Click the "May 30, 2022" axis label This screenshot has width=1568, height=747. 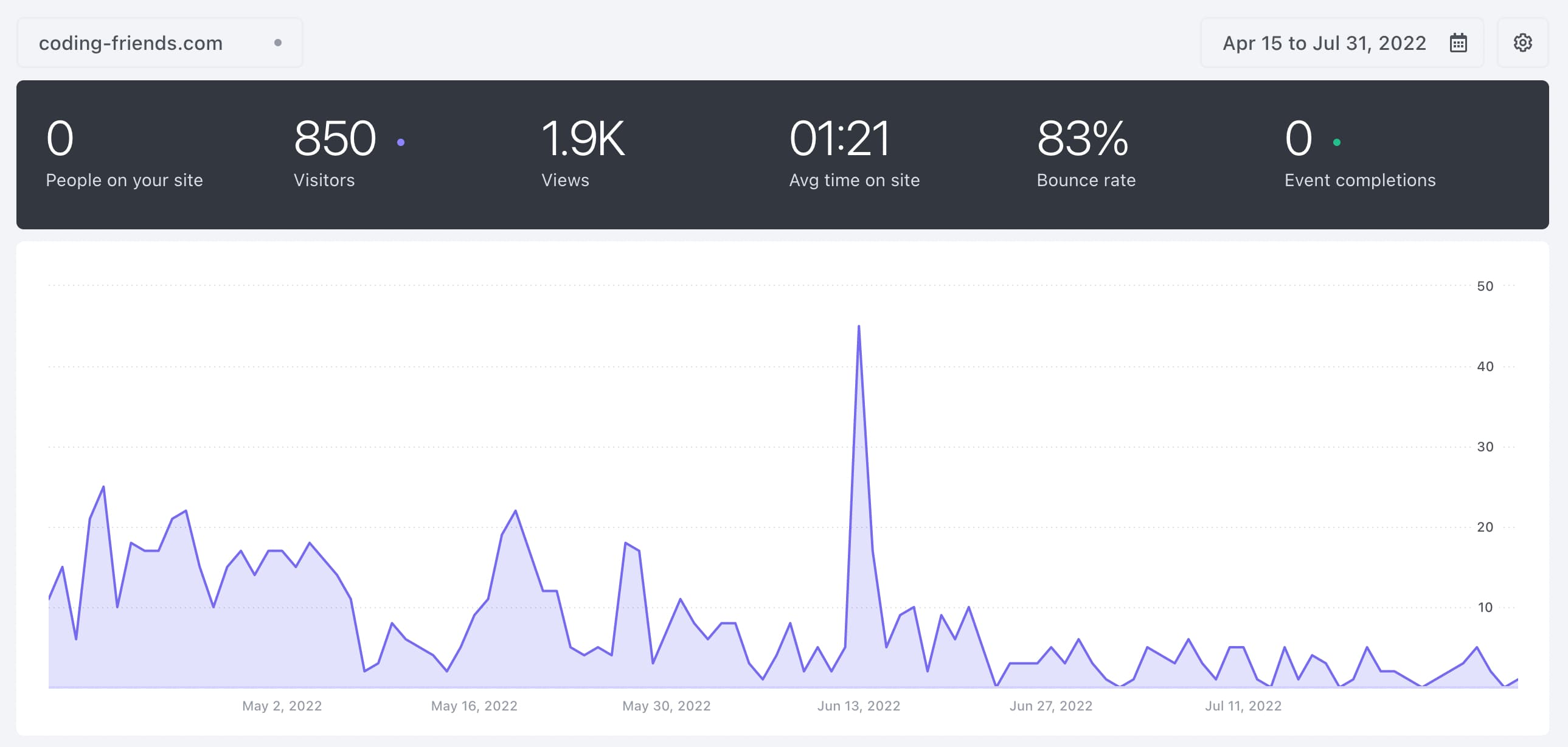[667, 706]
